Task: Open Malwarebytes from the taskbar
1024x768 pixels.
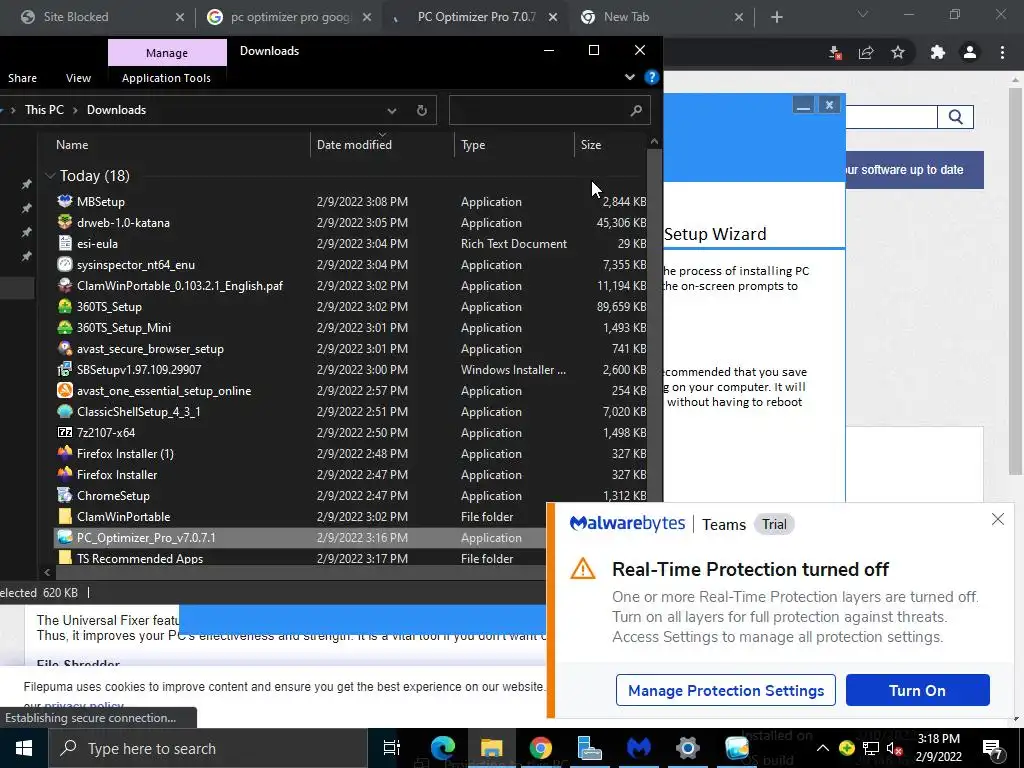Action: click(639, 748)
